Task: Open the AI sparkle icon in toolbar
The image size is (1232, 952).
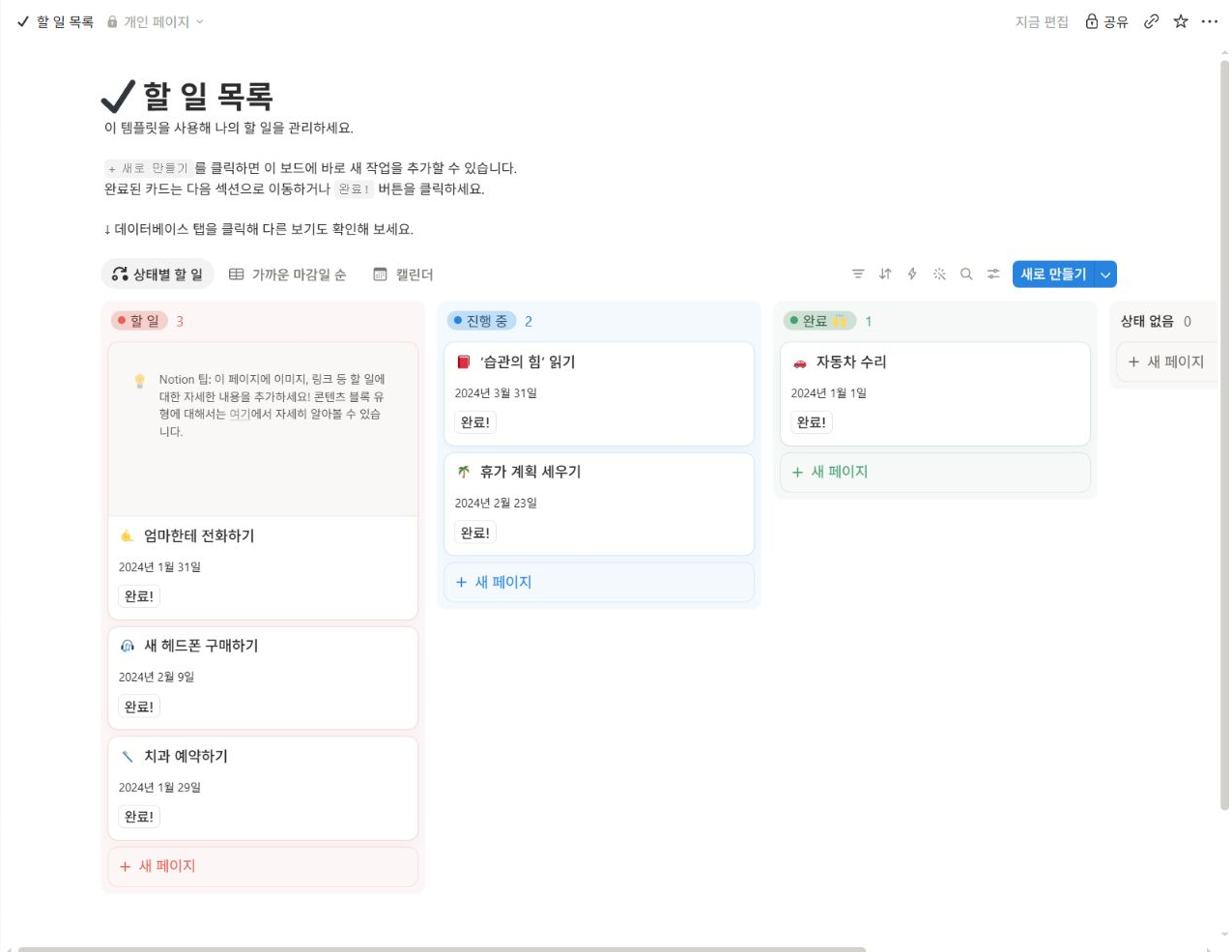Action: pos(939,274)
